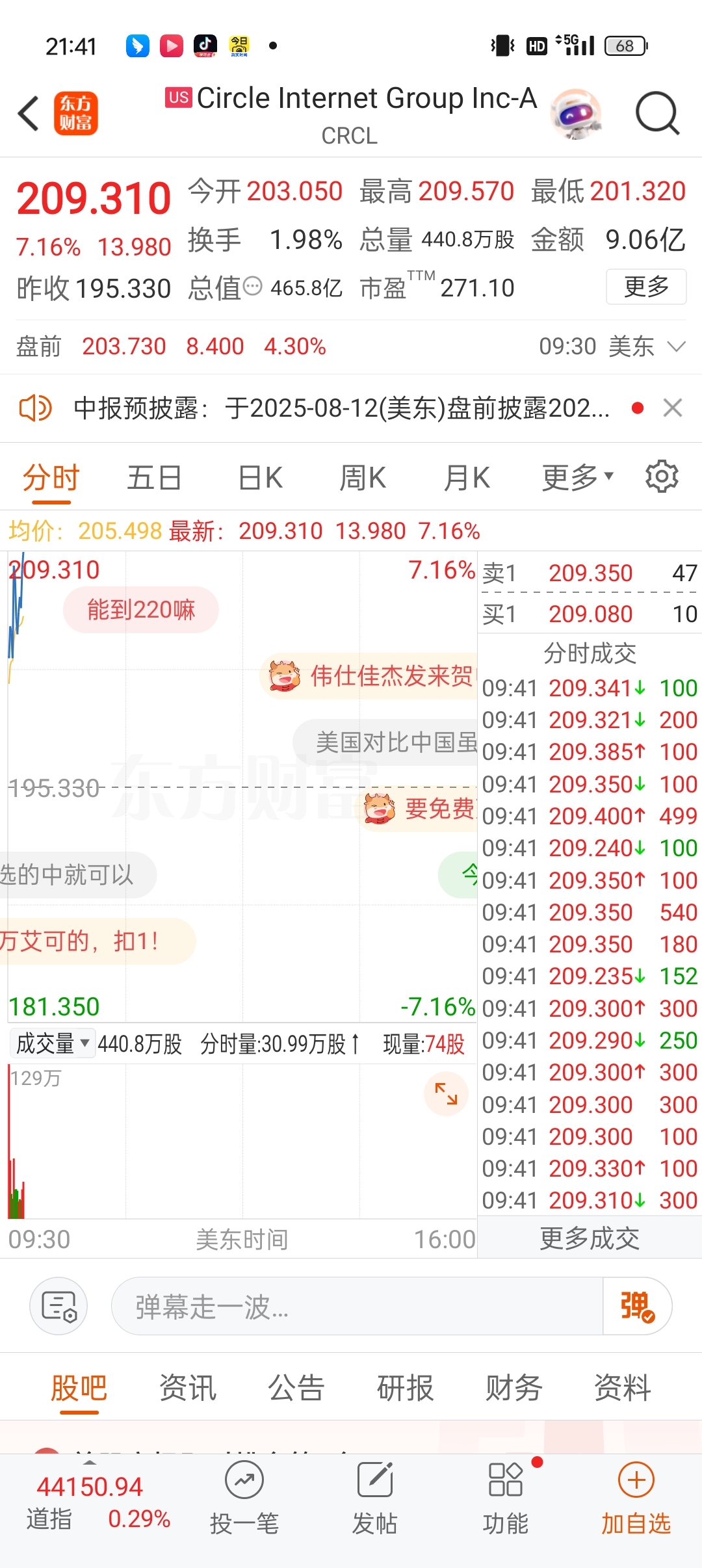The height and width of the screenshot is (1568, 702).
Task: Switch to the 五日 tab
Action: [154, 478]
